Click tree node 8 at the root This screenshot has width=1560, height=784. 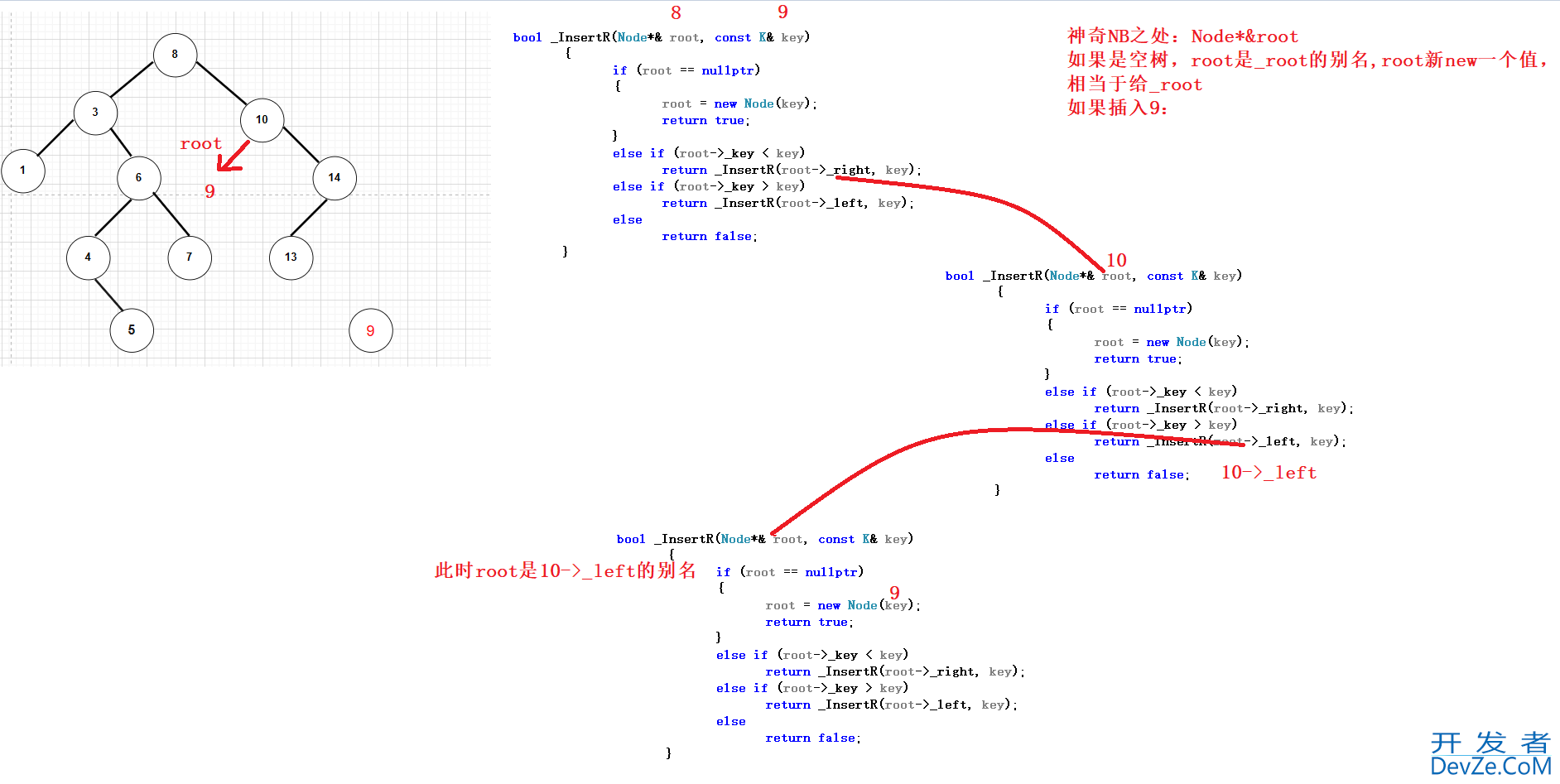175,55
